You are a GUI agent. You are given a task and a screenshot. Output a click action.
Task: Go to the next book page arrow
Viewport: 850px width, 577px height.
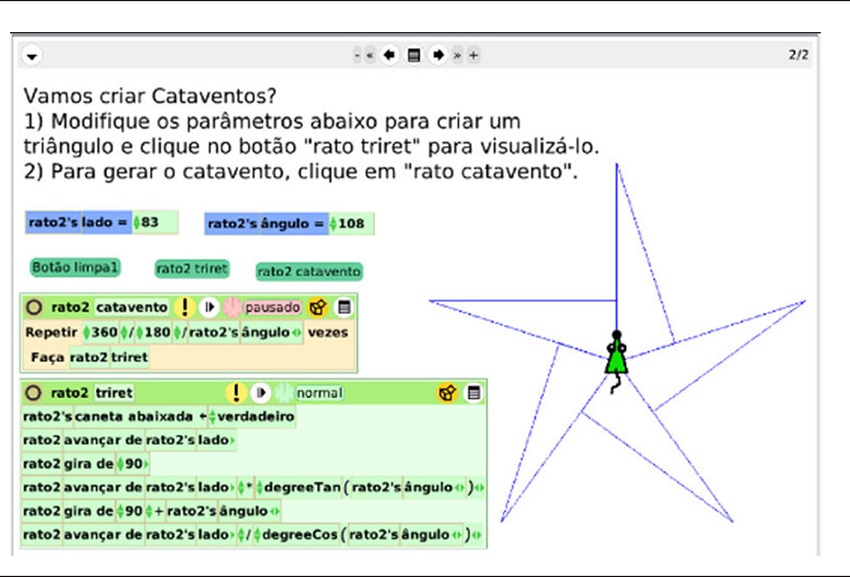pyautogui.click(x=437, y=55)
